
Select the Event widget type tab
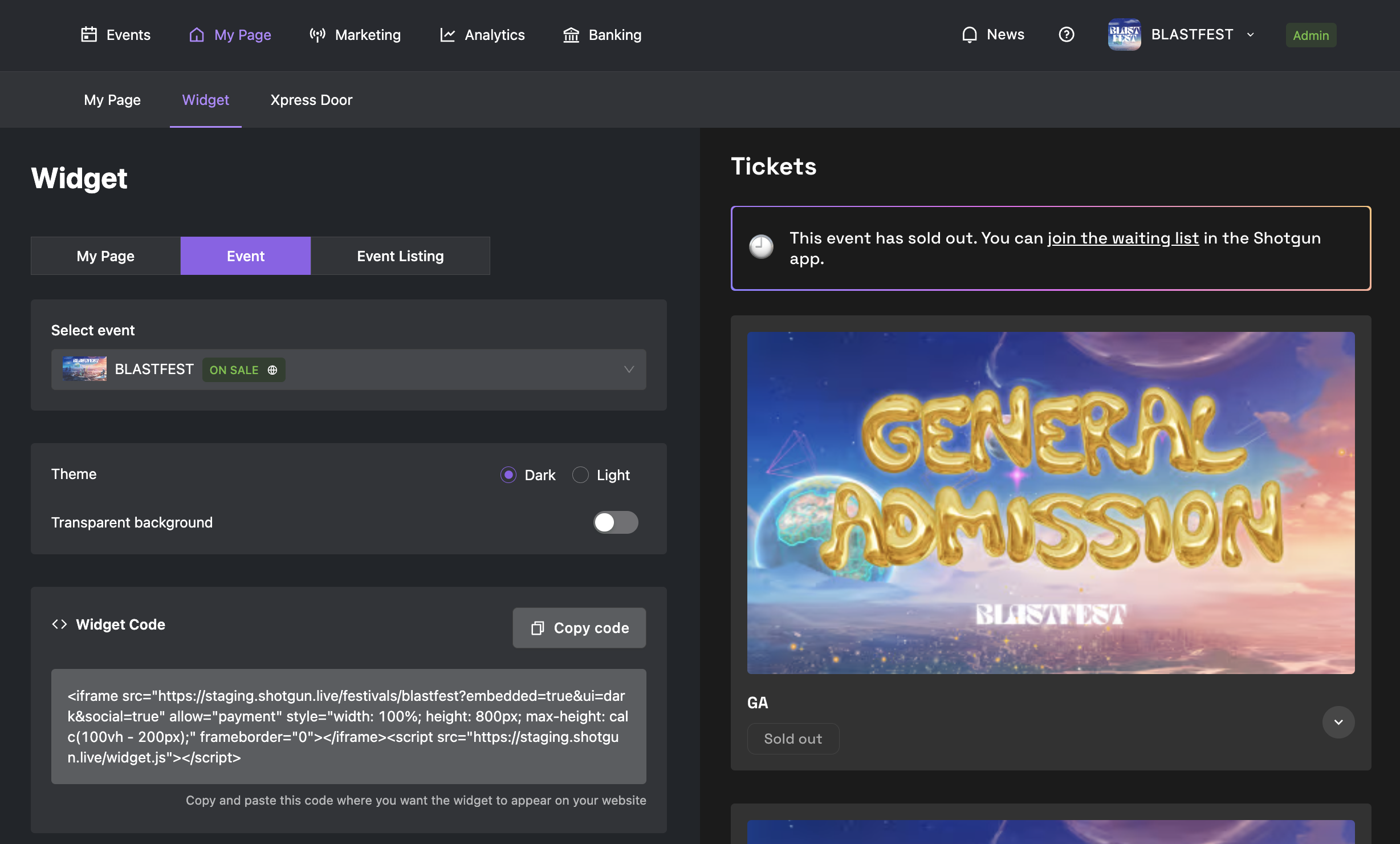246,256
